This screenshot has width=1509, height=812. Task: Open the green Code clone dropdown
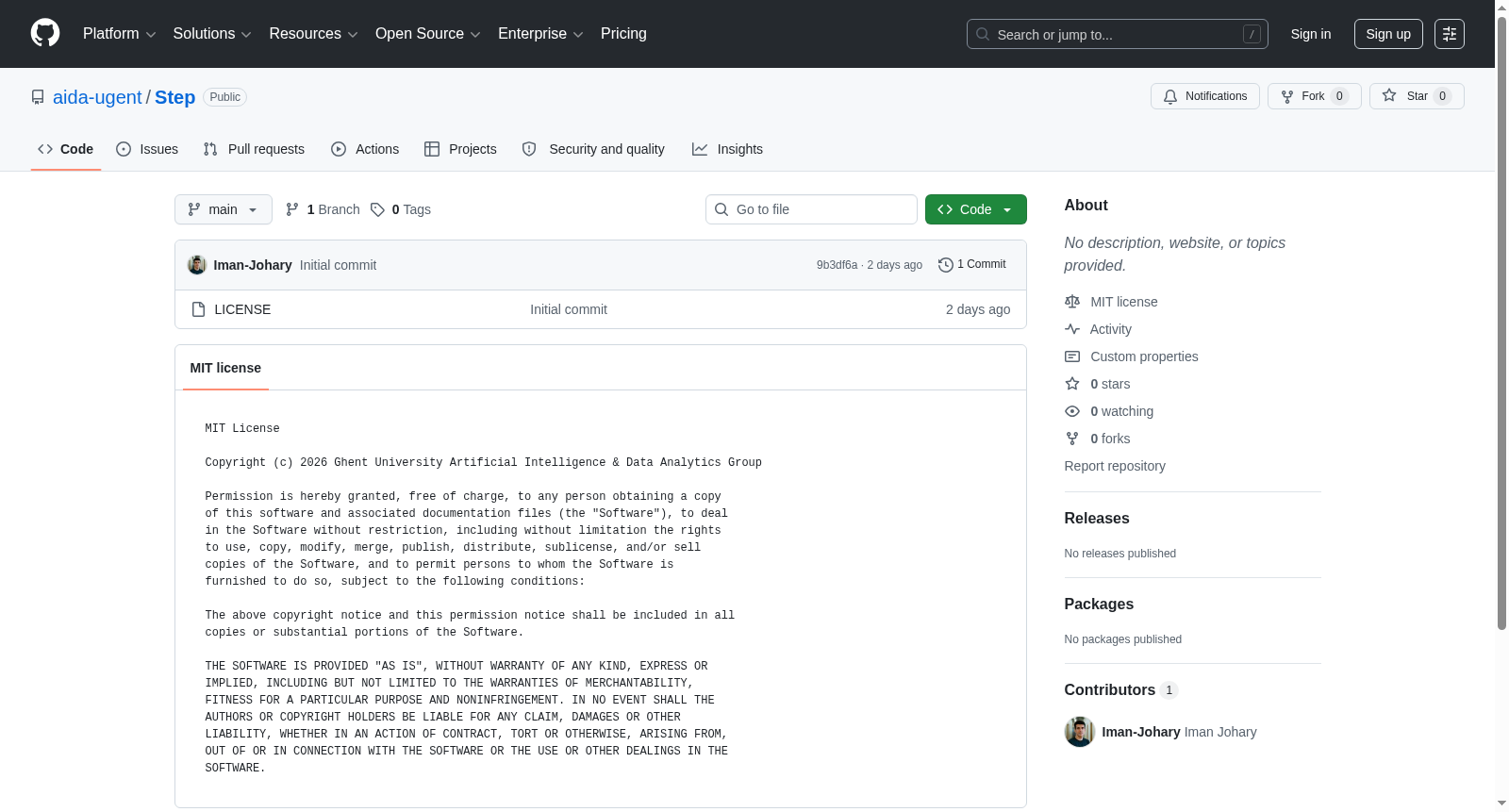pyautogui.click(x=976, y=209)
